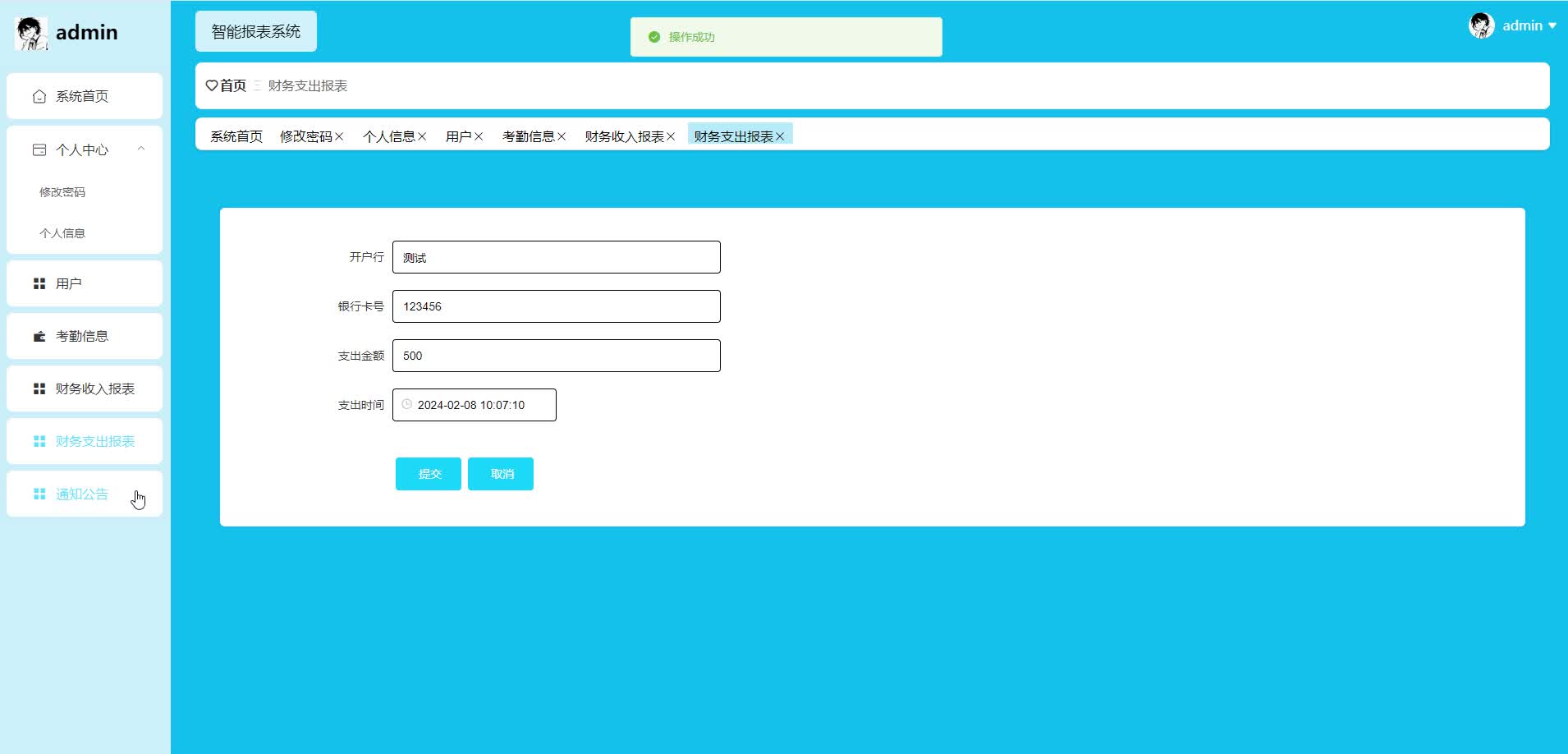Click the grid icon beside 用户
1568x754 pixels.
point(39,283)
